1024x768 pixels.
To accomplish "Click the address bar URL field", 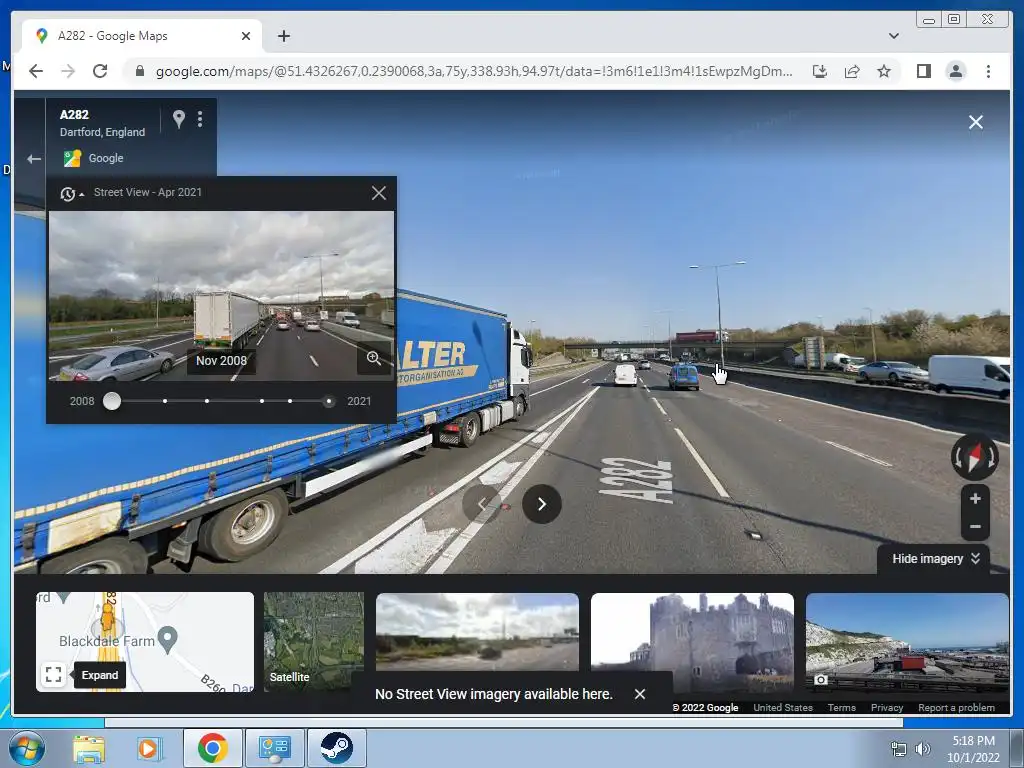I will [x=473, y=71].
